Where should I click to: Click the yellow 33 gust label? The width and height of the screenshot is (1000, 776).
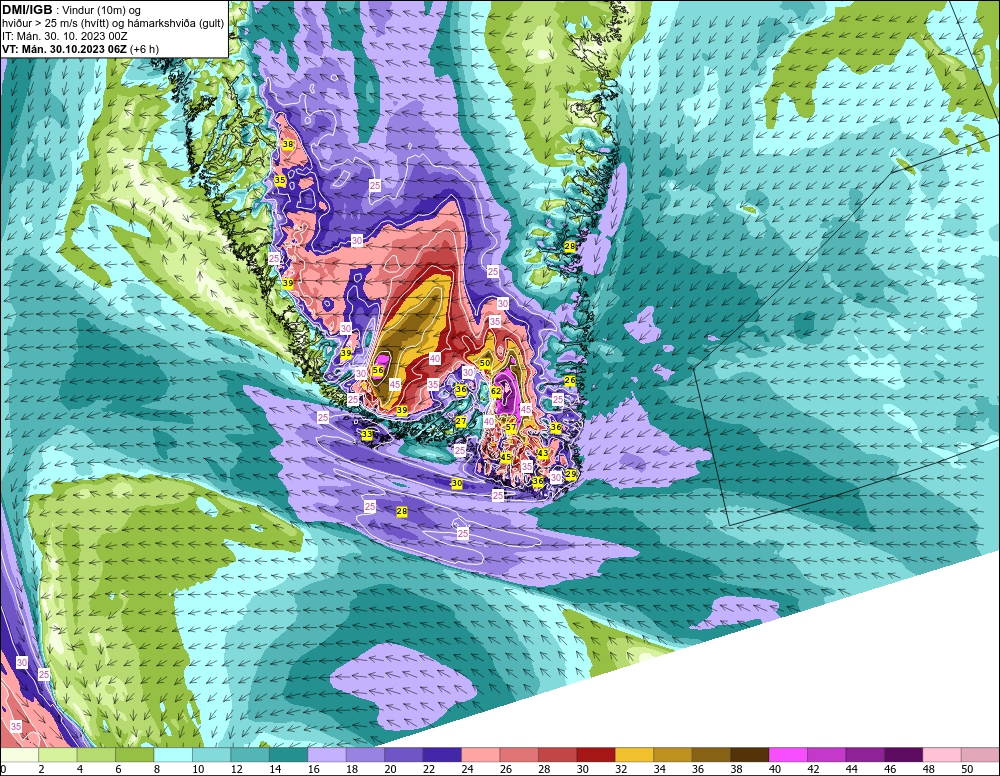click(367, 434)
